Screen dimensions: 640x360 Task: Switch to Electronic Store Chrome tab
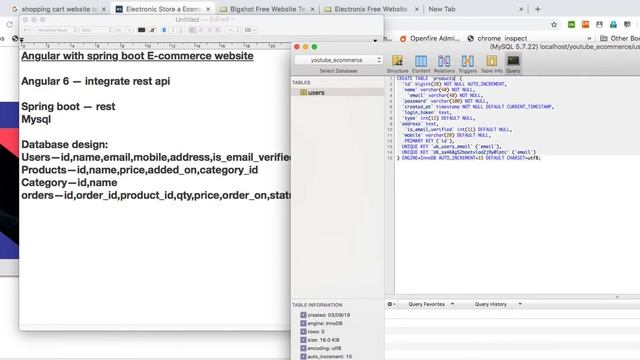pyautogui.click(x=163, y=9)
